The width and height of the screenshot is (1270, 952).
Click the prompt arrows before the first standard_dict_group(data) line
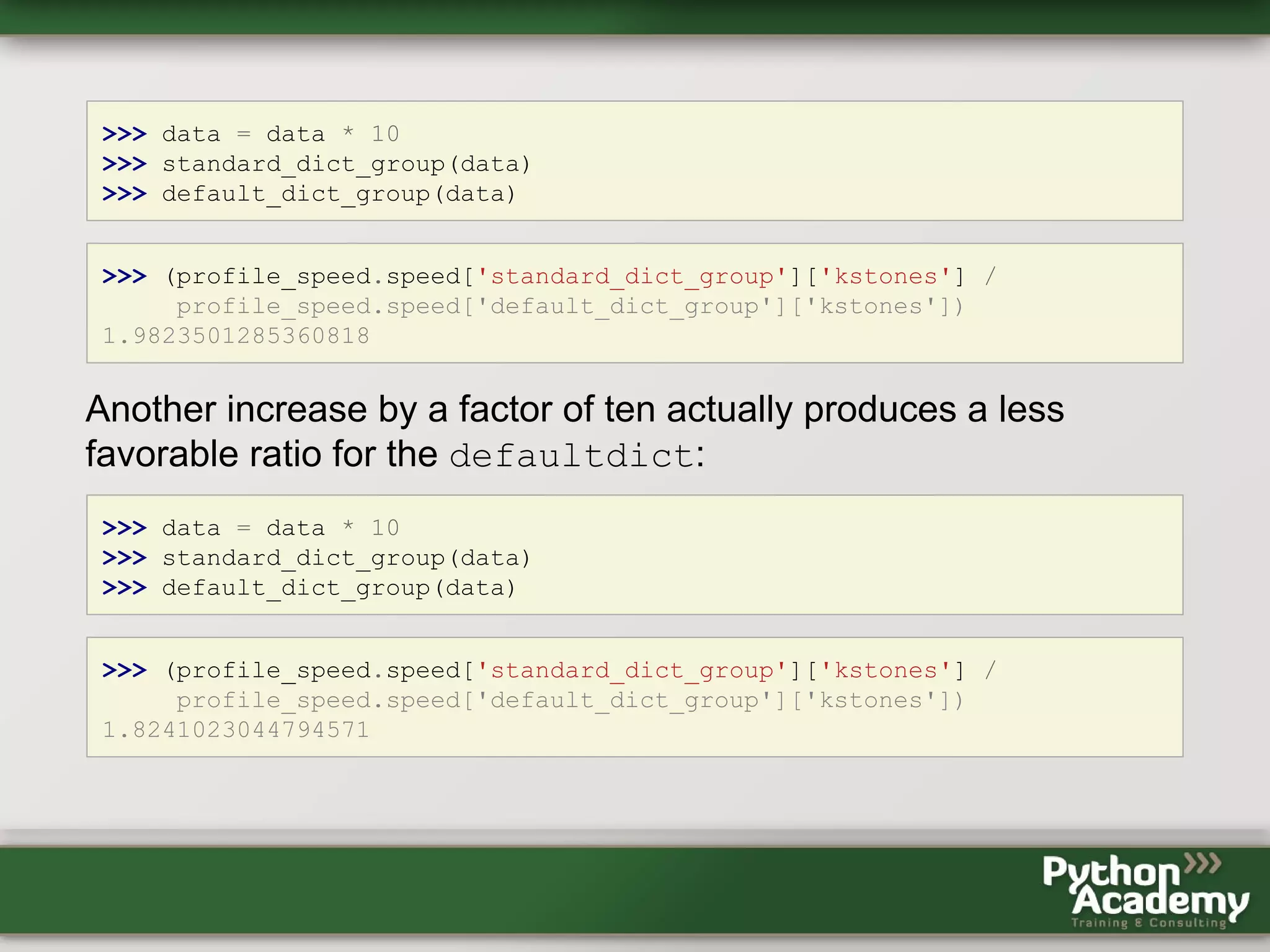(x=124, y=164)
